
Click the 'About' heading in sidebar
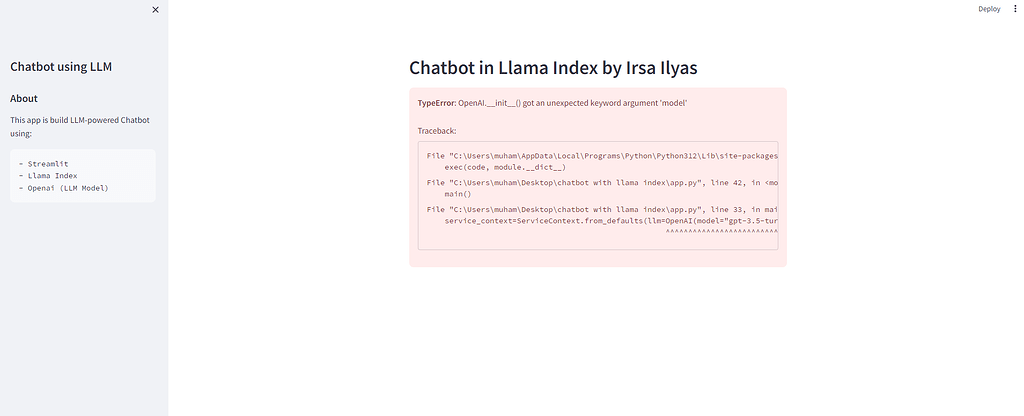[x=24, y=99]
